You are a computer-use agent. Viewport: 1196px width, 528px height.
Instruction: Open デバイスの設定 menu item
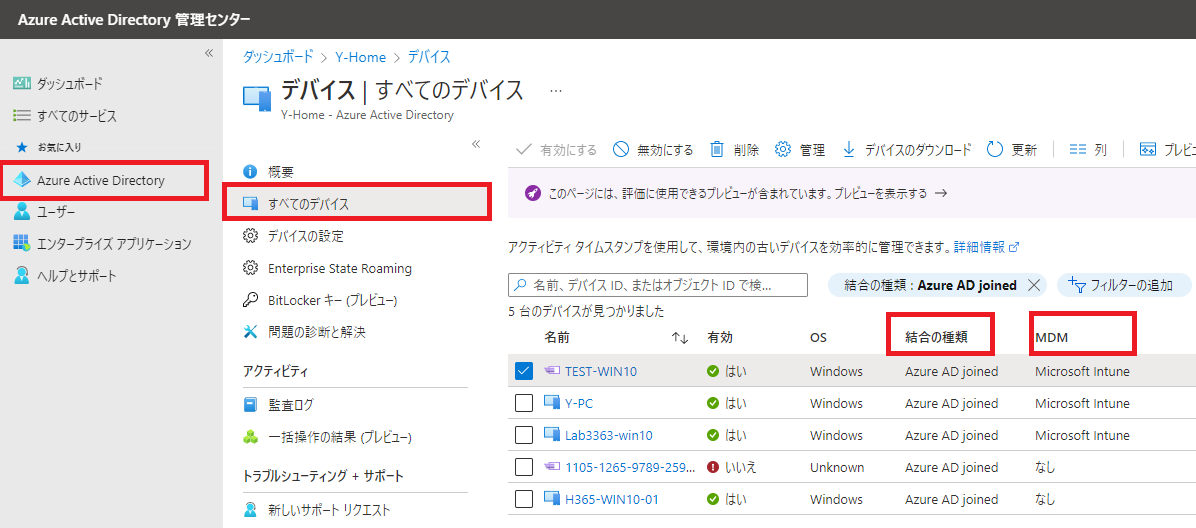click(306, 237)
